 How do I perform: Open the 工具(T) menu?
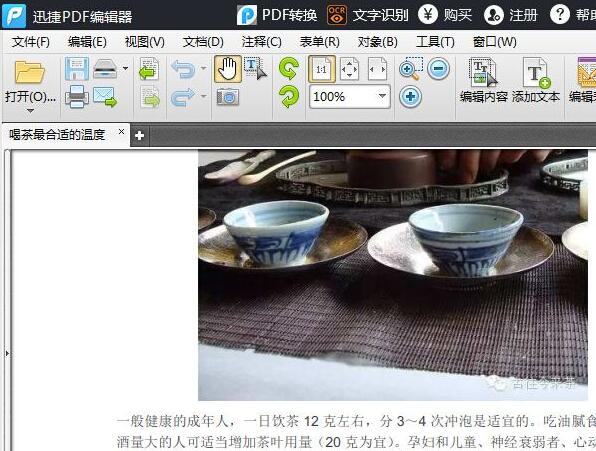(435, 42)
